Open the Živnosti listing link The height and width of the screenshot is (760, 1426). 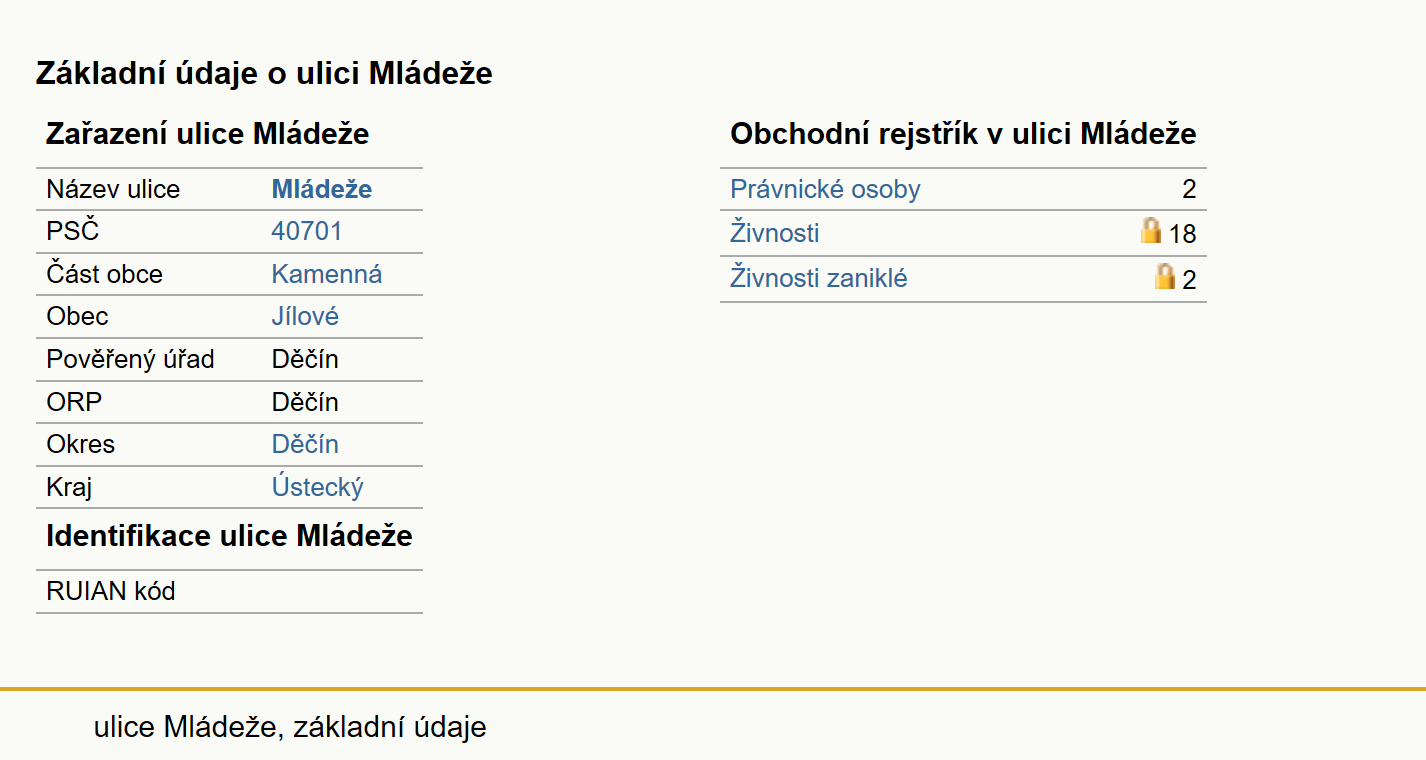click(x=775, y=233)
